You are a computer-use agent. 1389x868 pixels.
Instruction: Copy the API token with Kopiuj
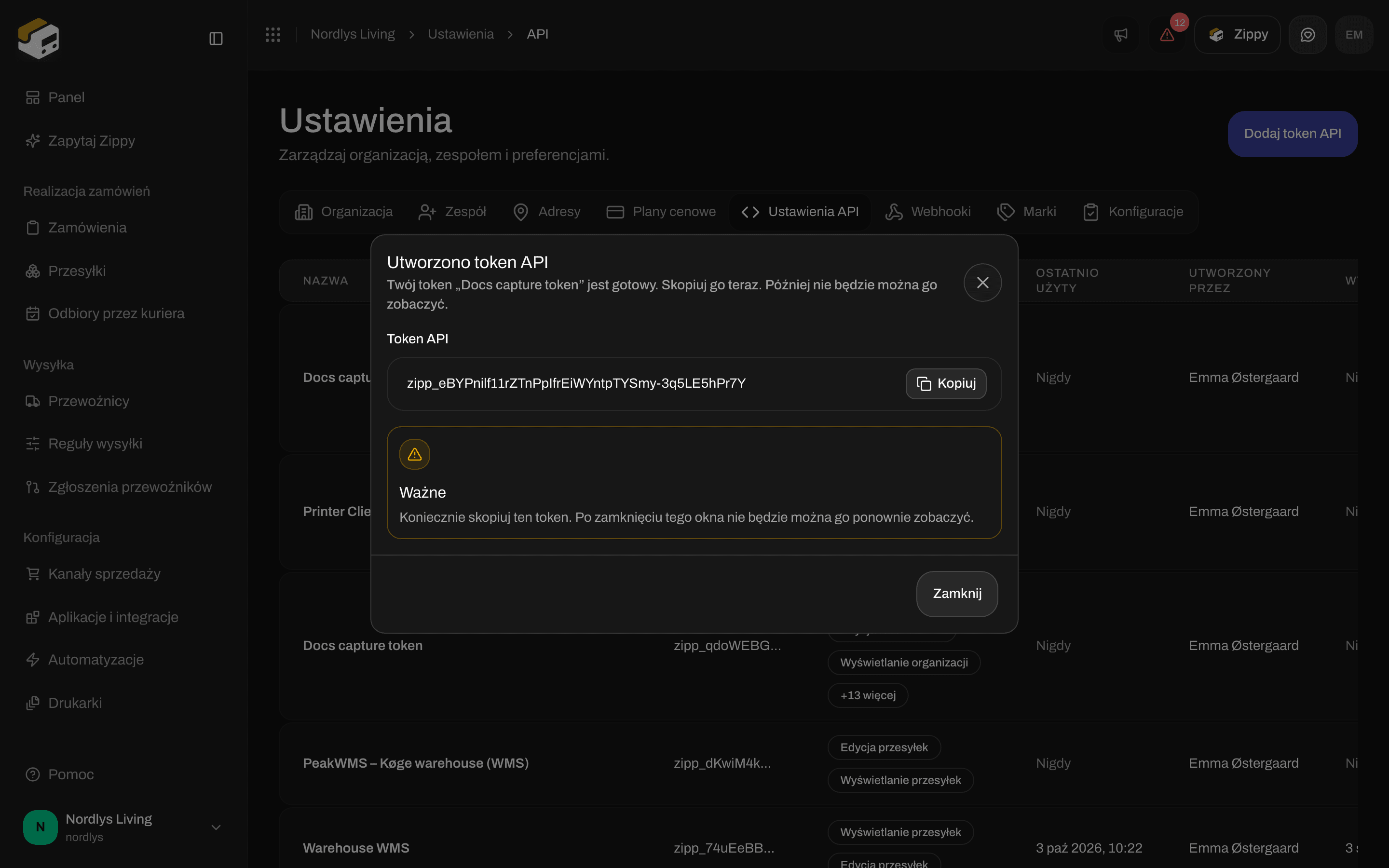[x=946, y=383]
